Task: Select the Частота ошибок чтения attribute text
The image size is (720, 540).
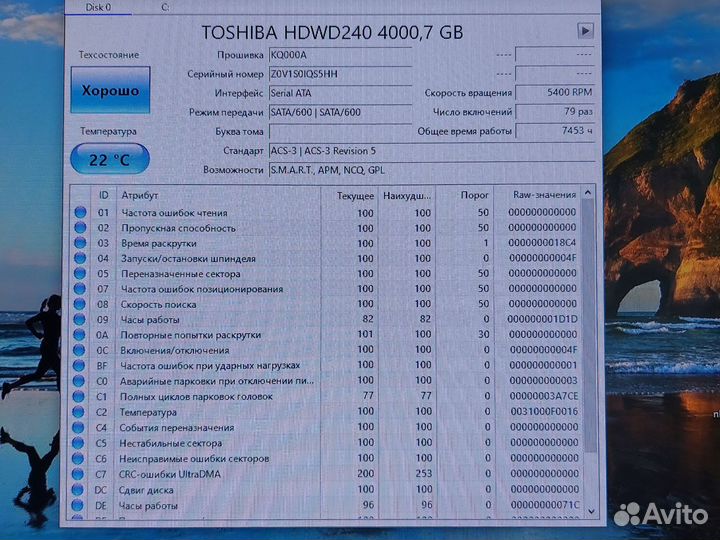Action: [174, 213]
